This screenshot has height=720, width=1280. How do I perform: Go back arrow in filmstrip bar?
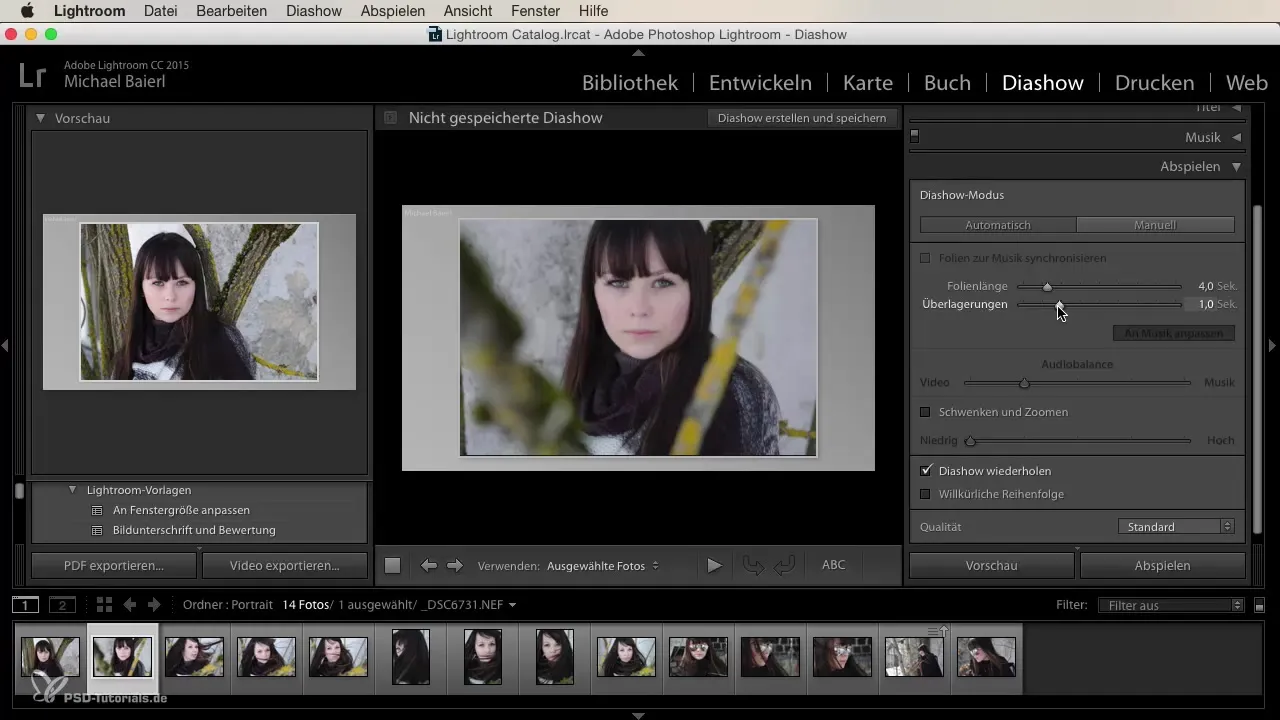(x=130, y=605)
